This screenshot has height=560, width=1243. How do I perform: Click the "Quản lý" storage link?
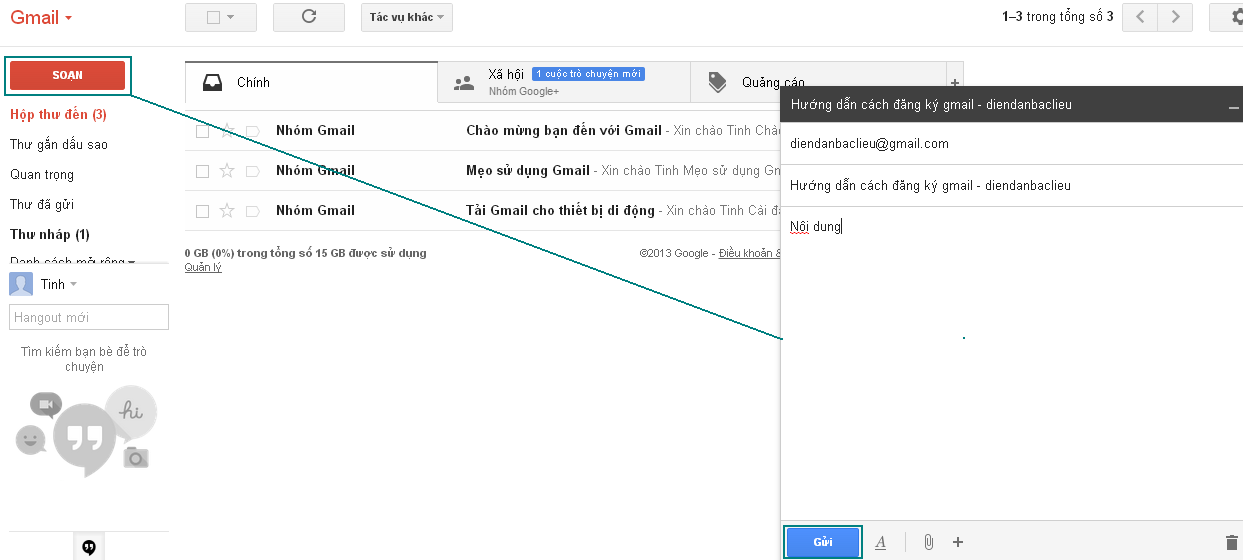click(x=203, y=267)
